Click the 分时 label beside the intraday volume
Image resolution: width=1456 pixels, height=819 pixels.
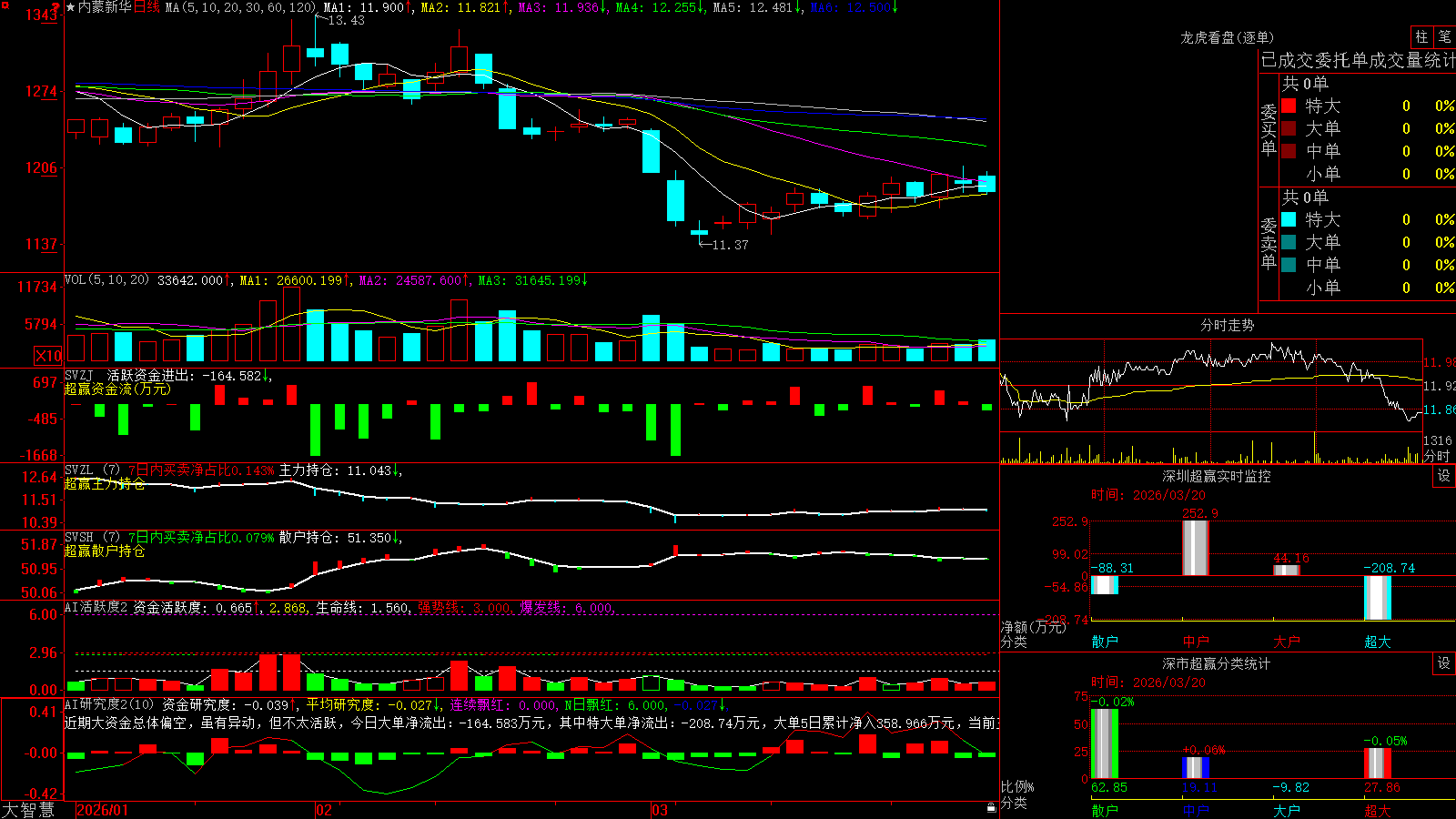coord(1437,455)
